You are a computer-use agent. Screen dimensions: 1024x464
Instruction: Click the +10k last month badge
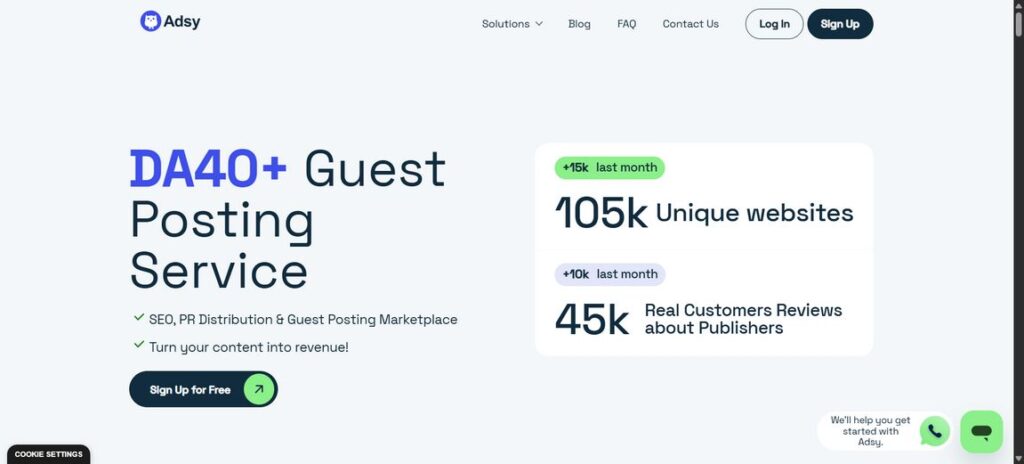point(609,274)
